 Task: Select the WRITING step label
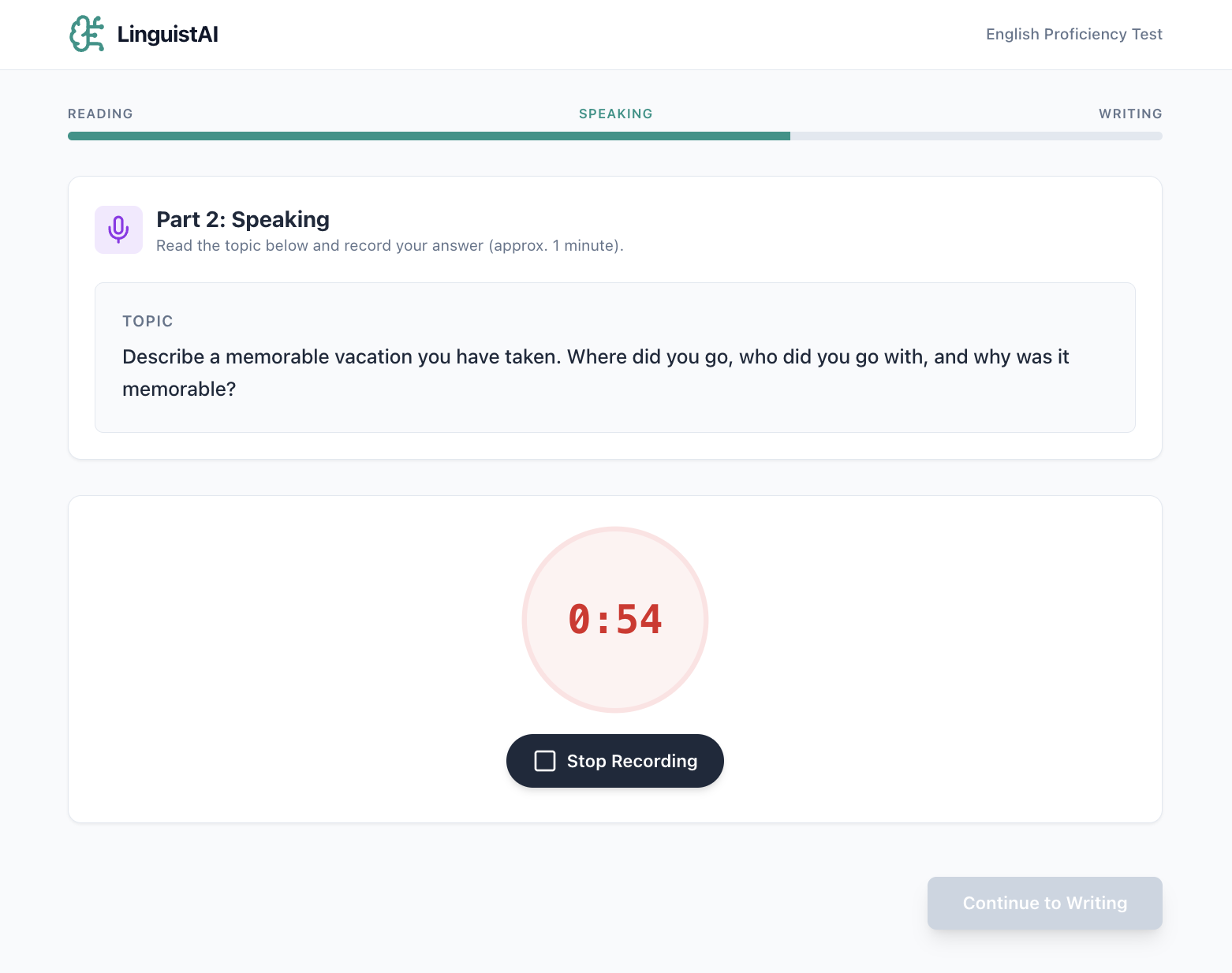pyautogui.click(x=1129, y=114)
